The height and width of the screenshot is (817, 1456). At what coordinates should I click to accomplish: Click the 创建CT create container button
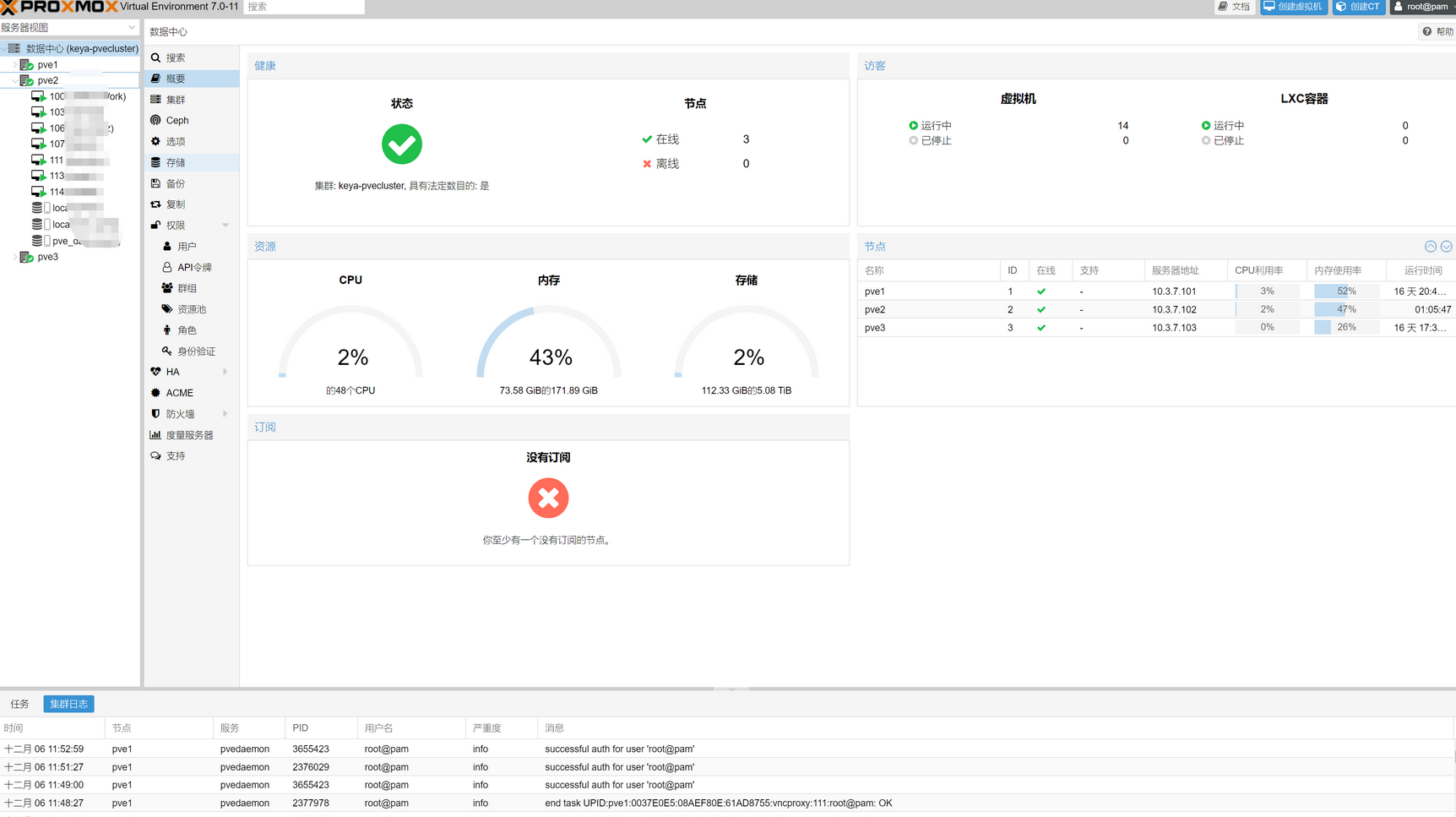pos(1359,7)
